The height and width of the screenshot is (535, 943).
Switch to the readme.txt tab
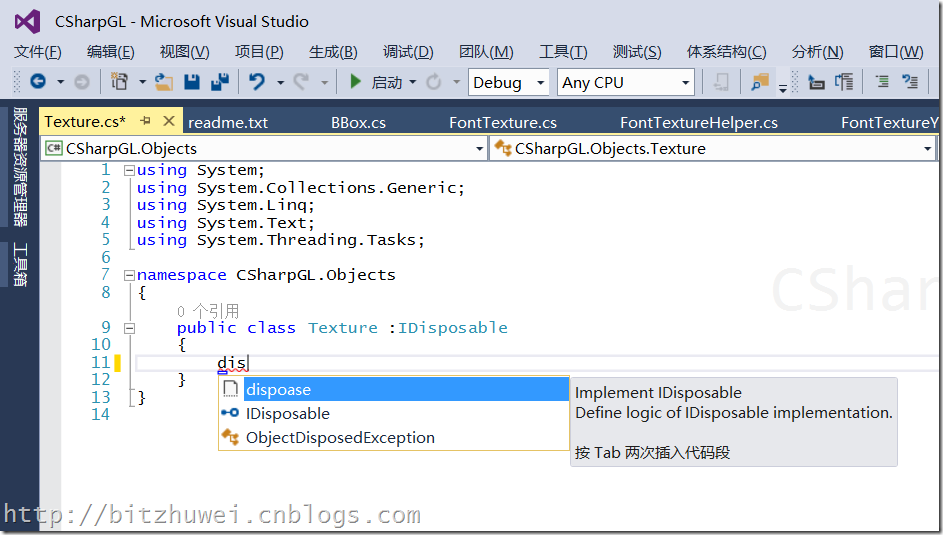tap(228, 123)
